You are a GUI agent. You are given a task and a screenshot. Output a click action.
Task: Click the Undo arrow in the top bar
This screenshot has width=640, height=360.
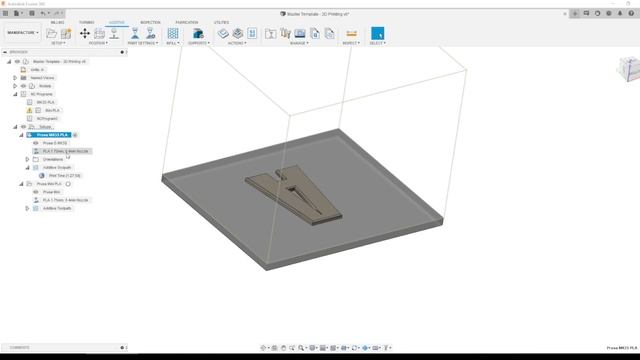coord(43,13)
